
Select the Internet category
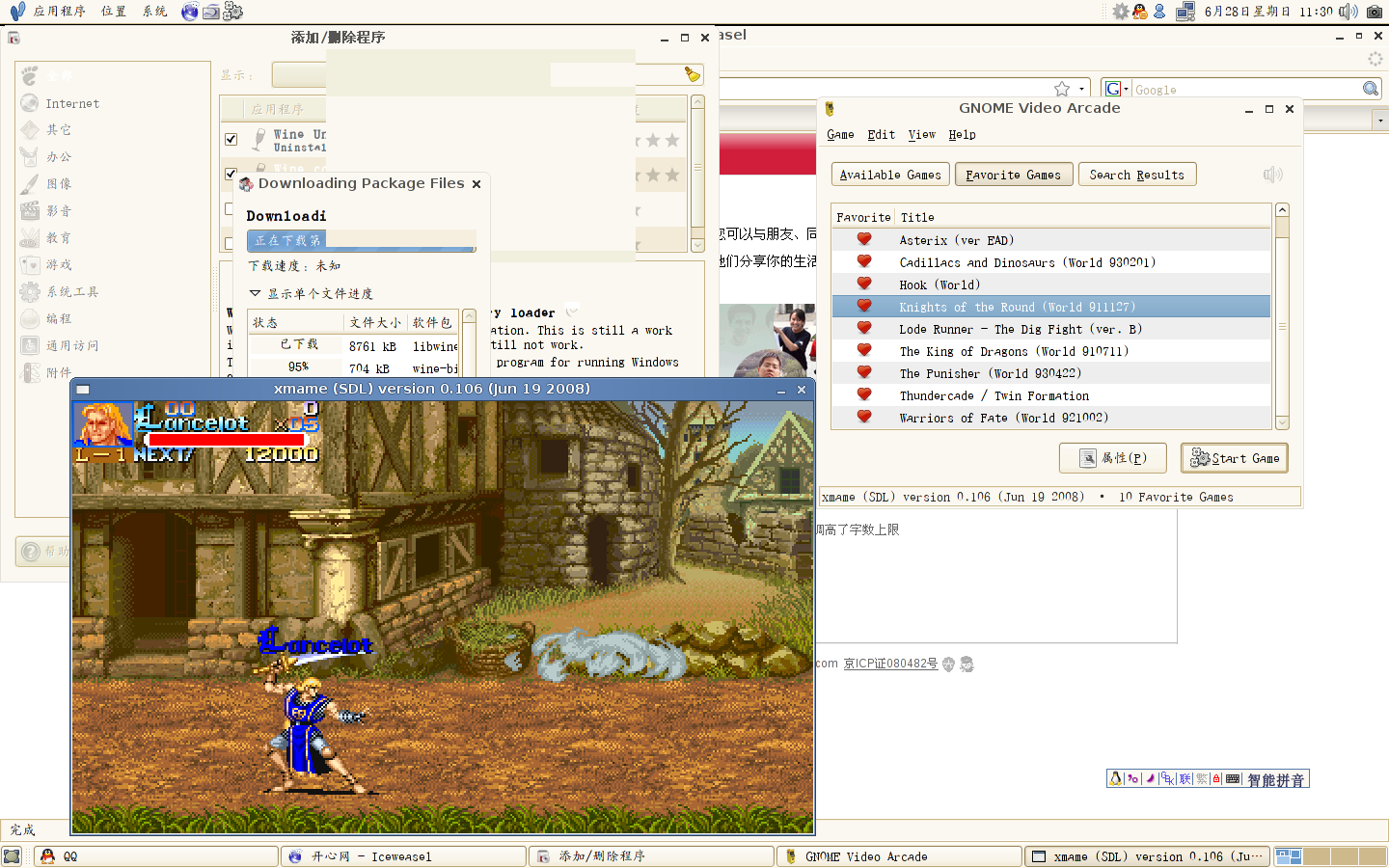(113, 103)
